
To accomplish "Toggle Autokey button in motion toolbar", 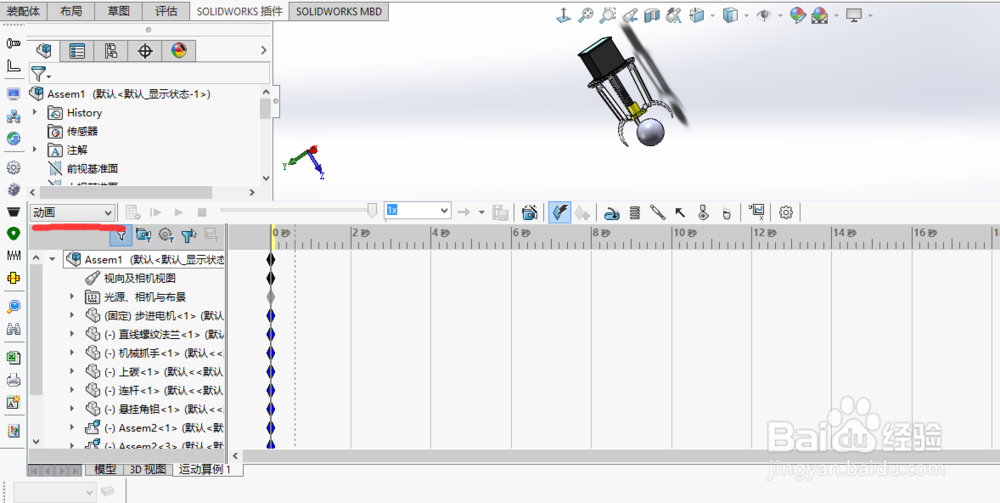I will click(559, 212).
